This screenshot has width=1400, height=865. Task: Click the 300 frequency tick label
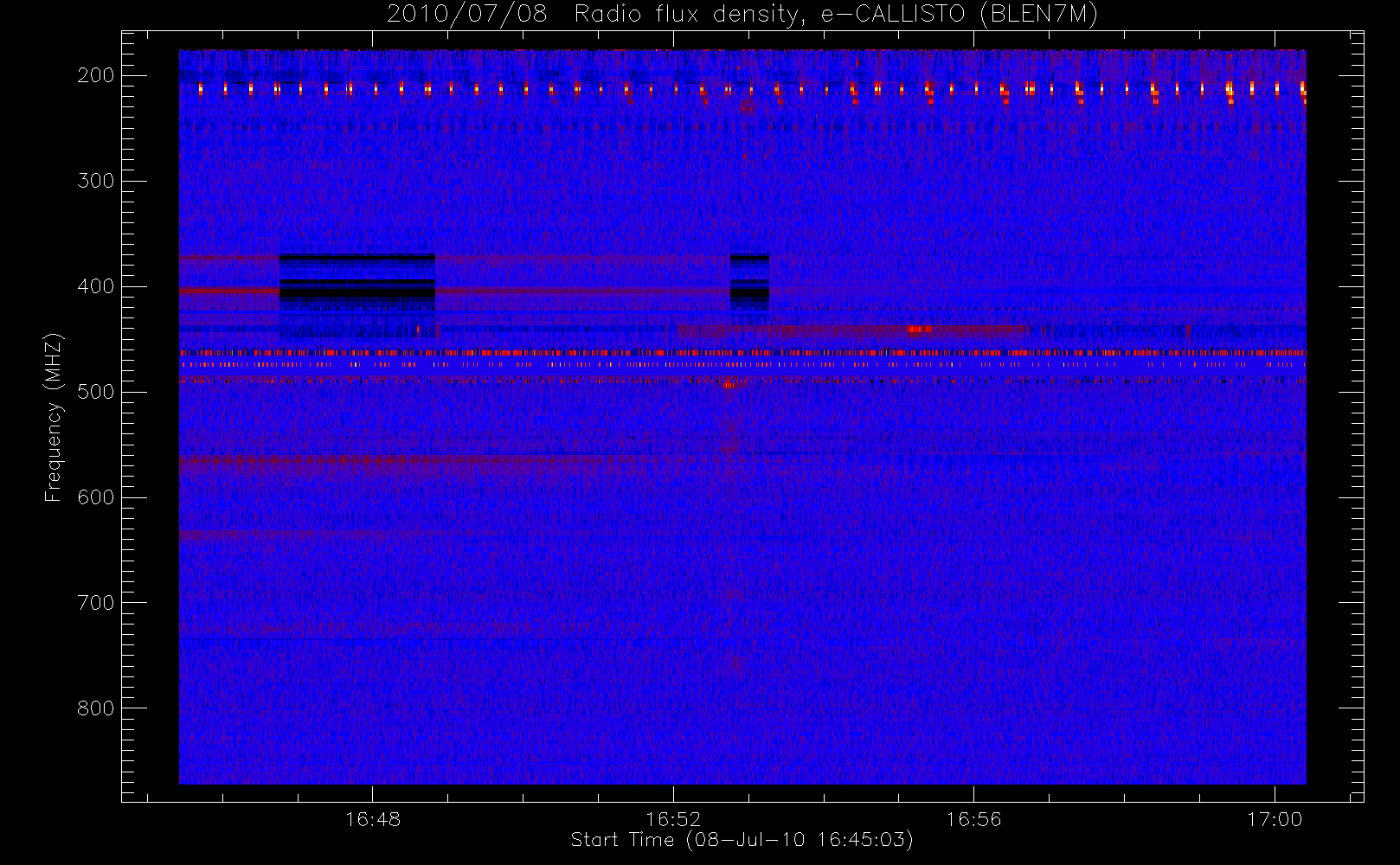coord(95,181)
